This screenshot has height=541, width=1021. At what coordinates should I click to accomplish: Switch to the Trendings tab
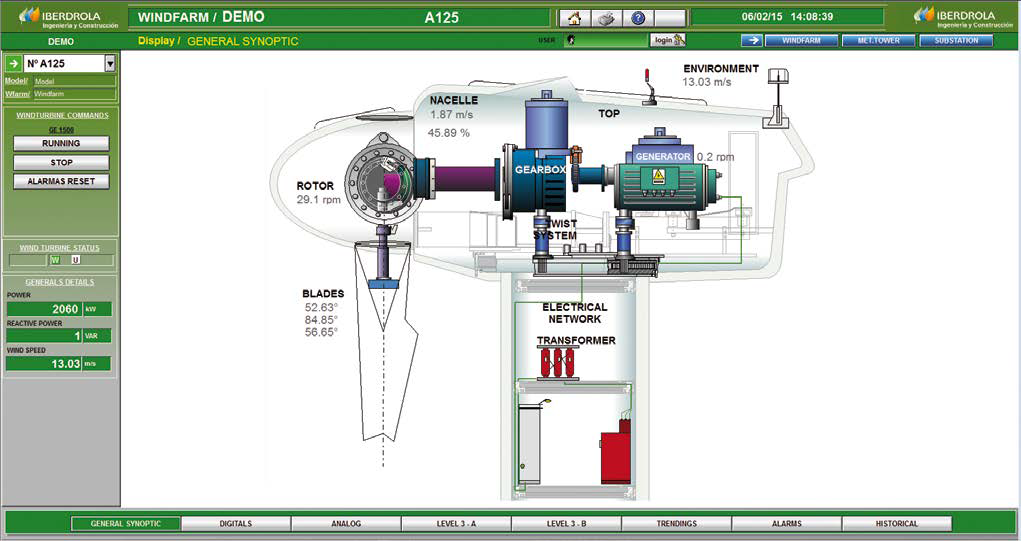(x=676, y=523)
